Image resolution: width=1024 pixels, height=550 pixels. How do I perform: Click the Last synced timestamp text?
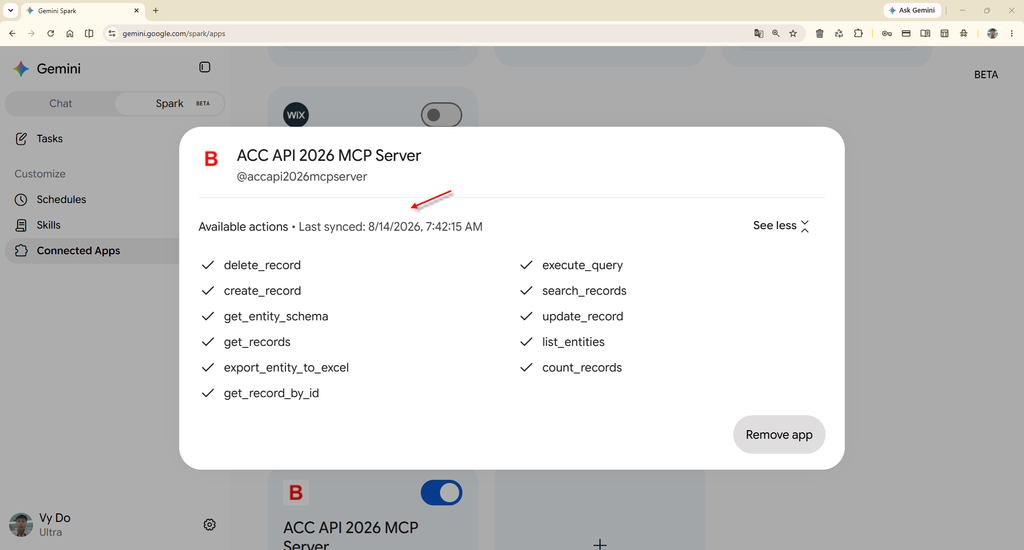[391, 227]
